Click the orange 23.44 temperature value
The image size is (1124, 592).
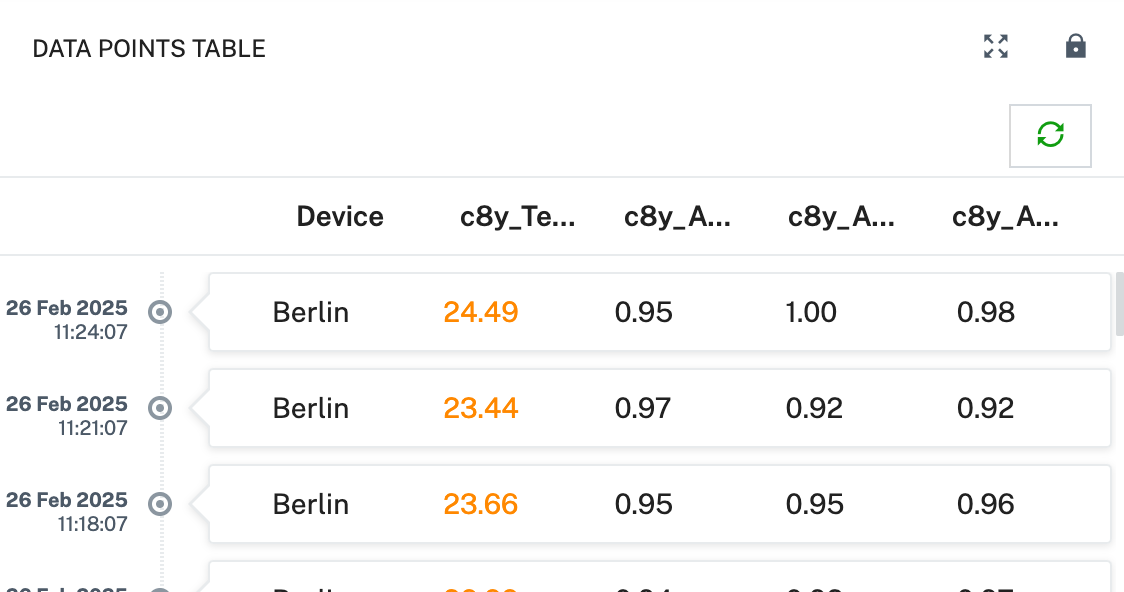pos(481,409)
